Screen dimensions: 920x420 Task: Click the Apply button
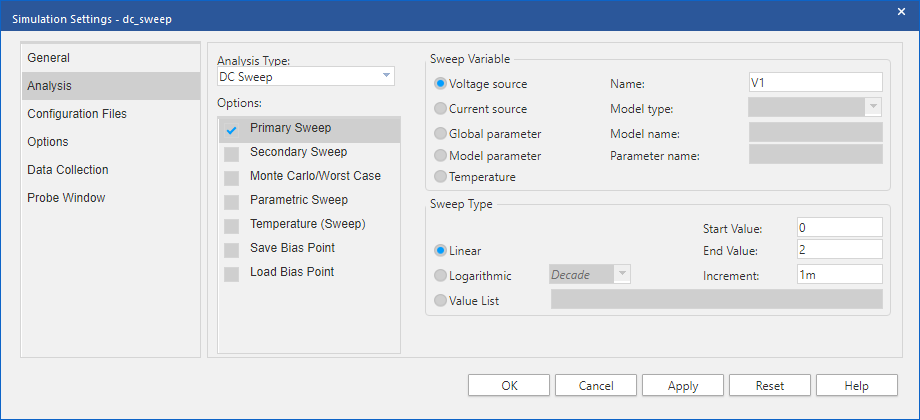pyautogui.click(x=683, y=385)
